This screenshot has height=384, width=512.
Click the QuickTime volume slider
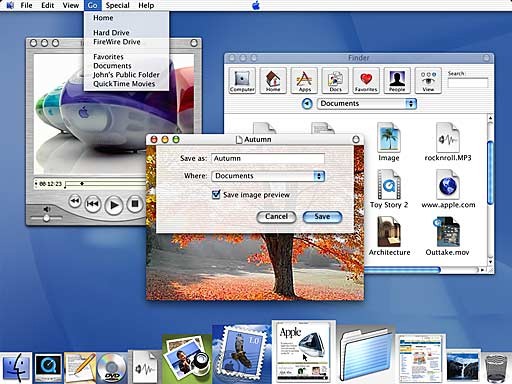[46, 218]
